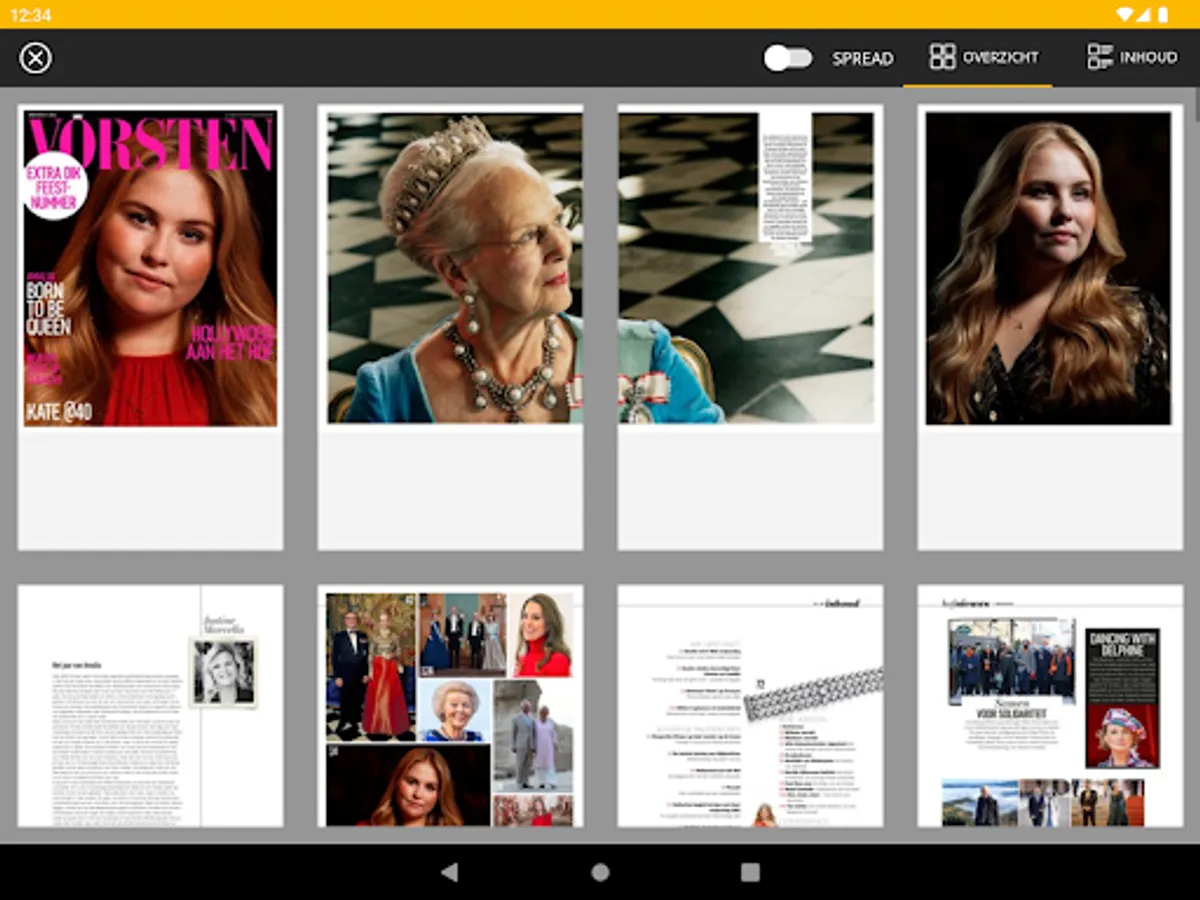Toggle the Spread view switch
This screenshot has width=1200, height=900.
point(788,58)
